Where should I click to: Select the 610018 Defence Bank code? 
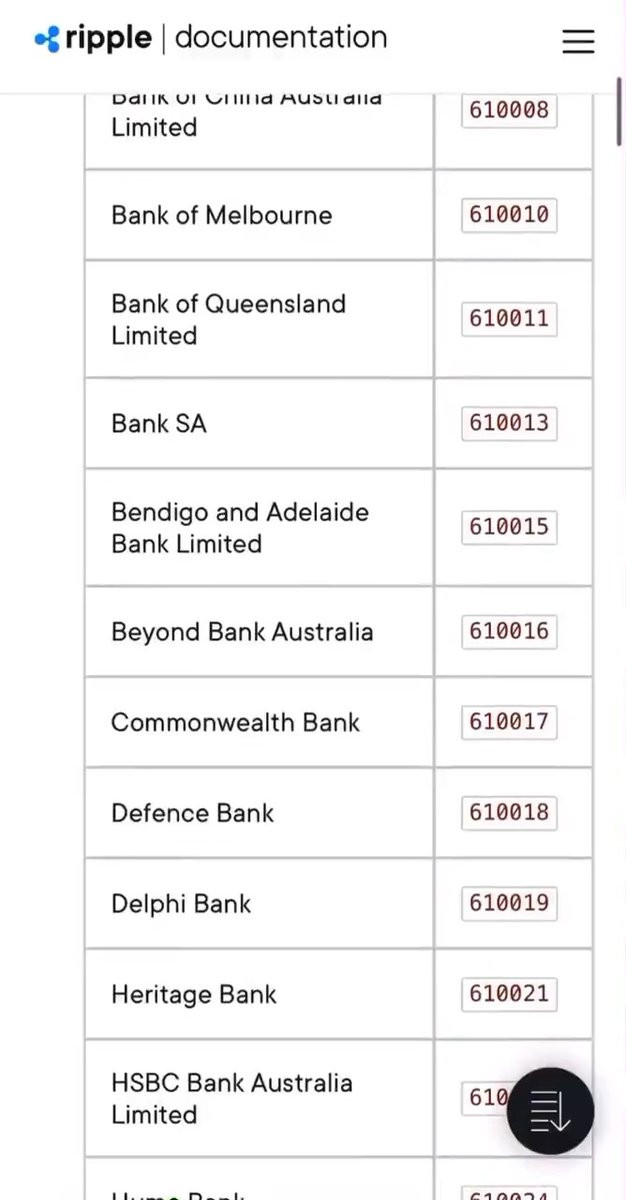coord(509,813)
